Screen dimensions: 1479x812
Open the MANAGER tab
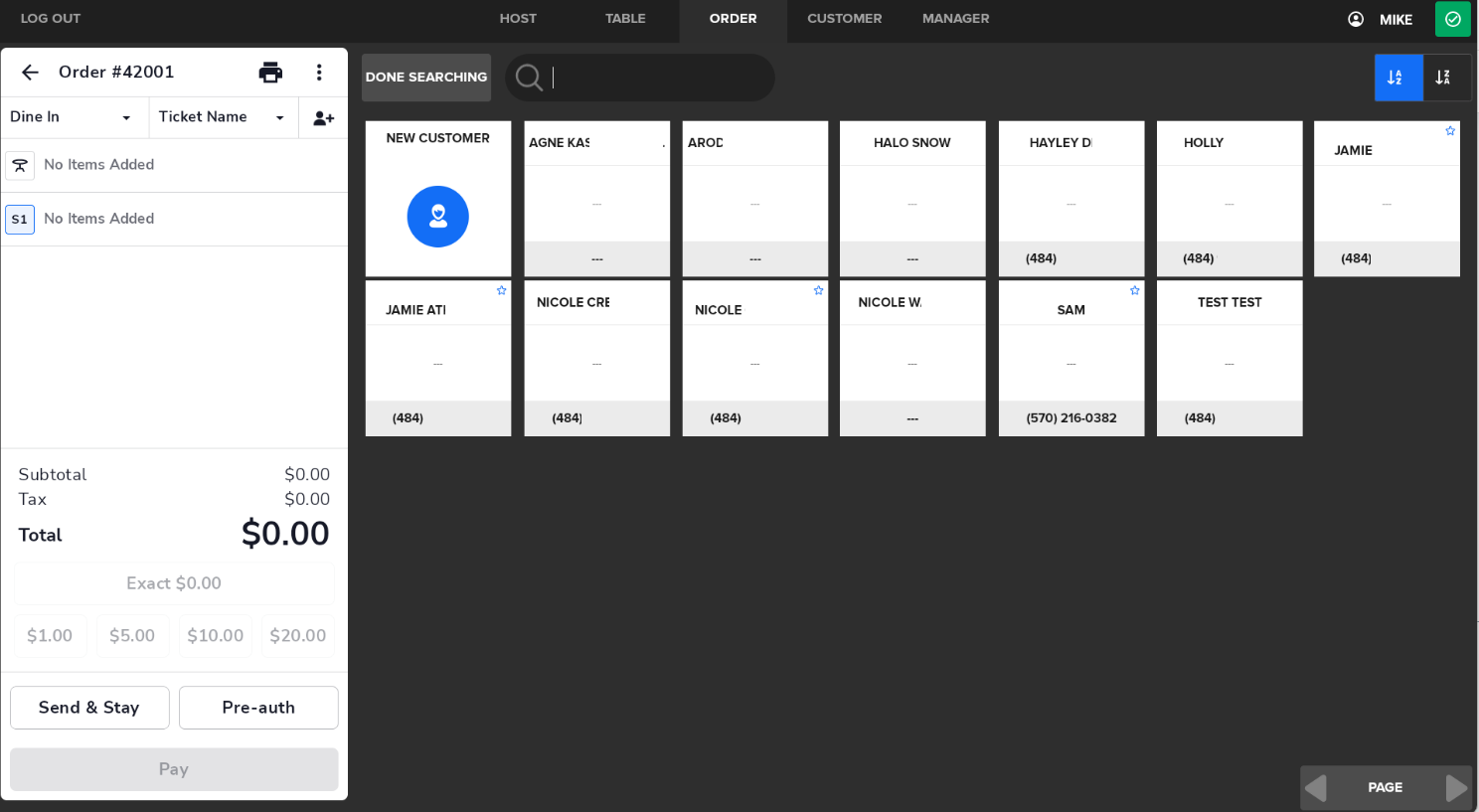click(955, 19)
